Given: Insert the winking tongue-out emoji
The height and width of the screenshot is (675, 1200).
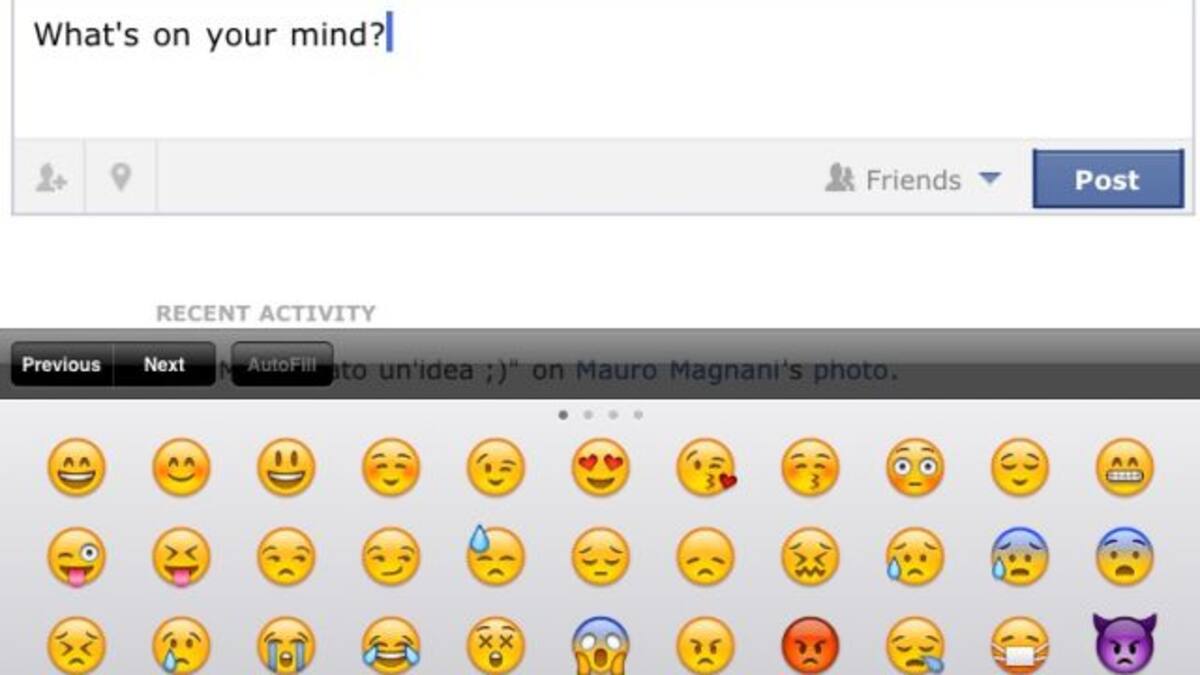Looking at the screenshot, I should 77,557.
